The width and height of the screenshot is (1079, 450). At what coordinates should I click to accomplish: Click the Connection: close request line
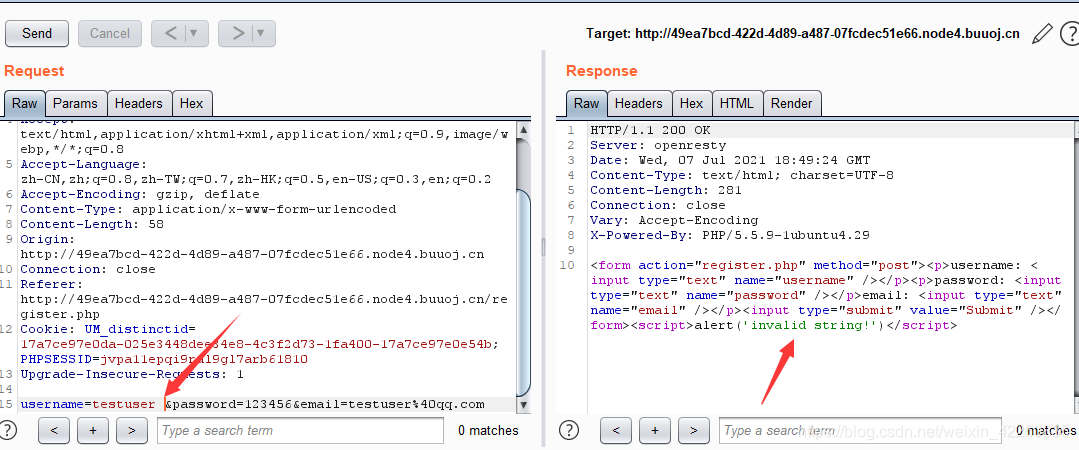point(87,269)
